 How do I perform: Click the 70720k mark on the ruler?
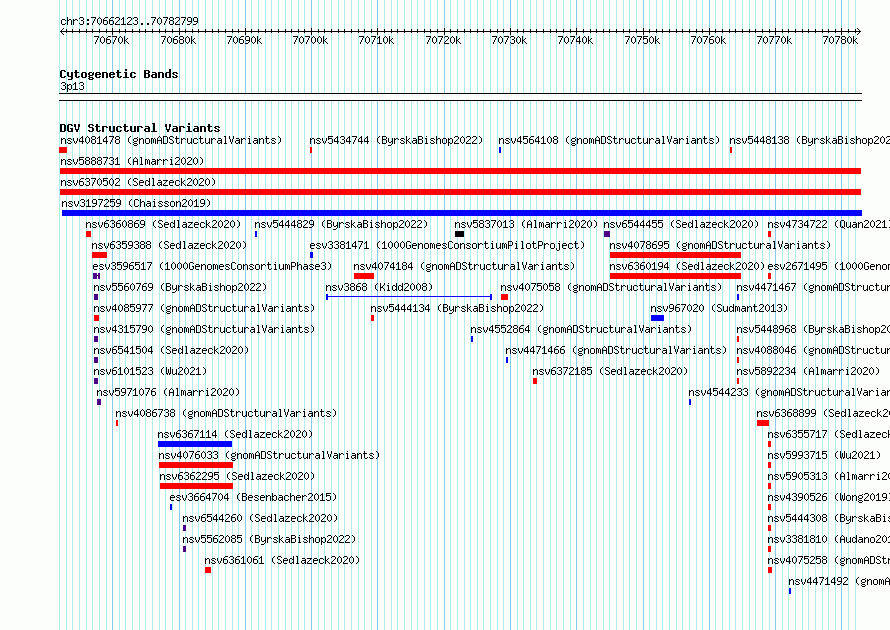pyautogui.click(x=443, y=40)
